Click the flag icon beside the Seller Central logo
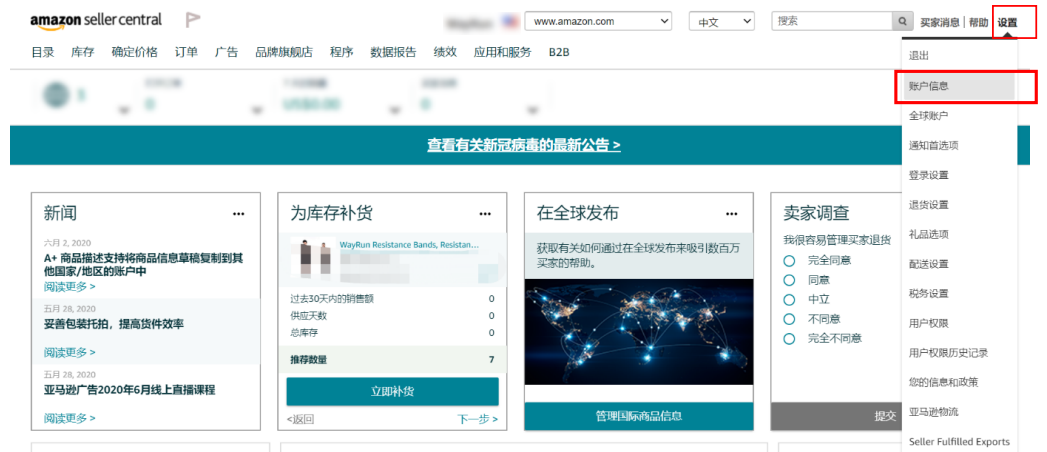Screen dimensions: 1047x452 click(193, 20)
